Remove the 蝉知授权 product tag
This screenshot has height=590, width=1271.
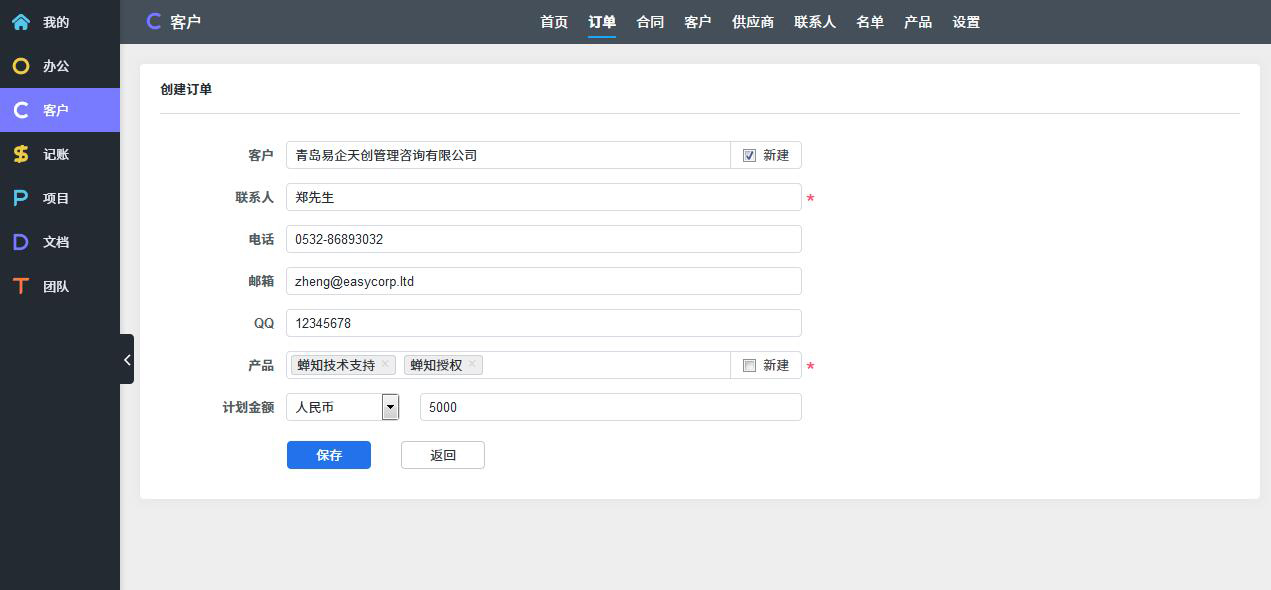(472, 364)
